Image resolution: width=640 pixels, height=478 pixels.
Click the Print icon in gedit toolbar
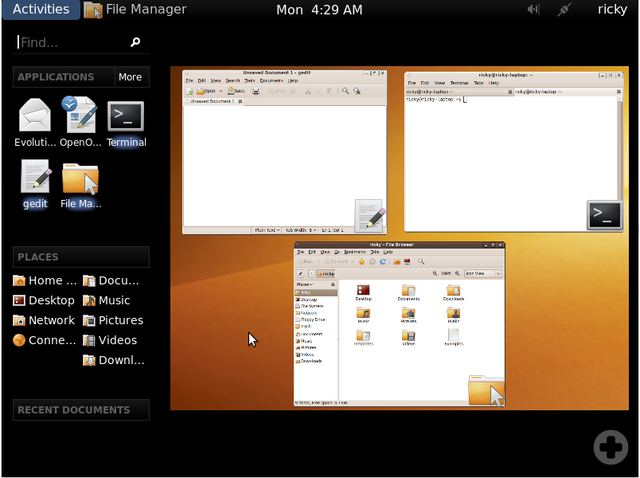tap(256, 91)
